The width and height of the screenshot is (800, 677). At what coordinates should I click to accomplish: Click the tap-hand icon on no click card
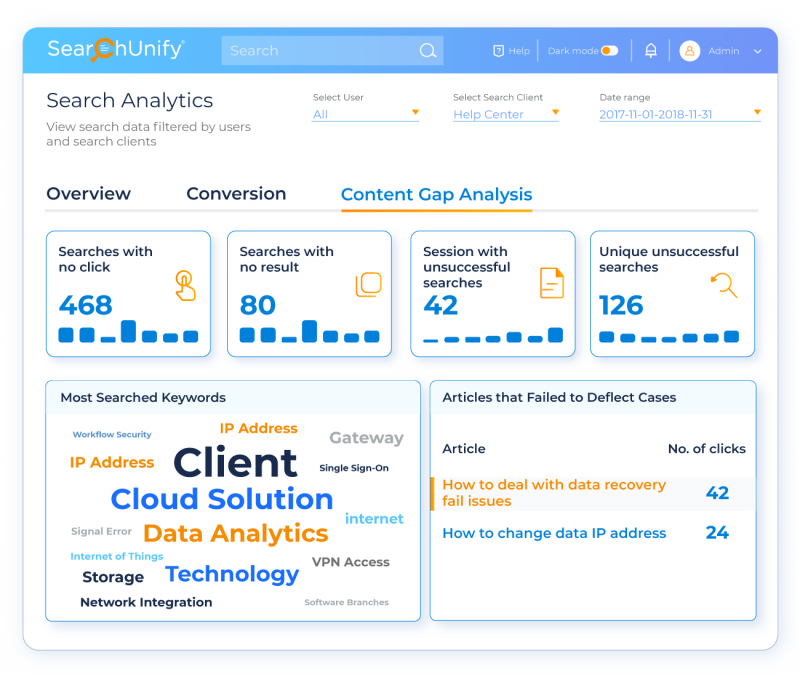click(x=185, y=286)
